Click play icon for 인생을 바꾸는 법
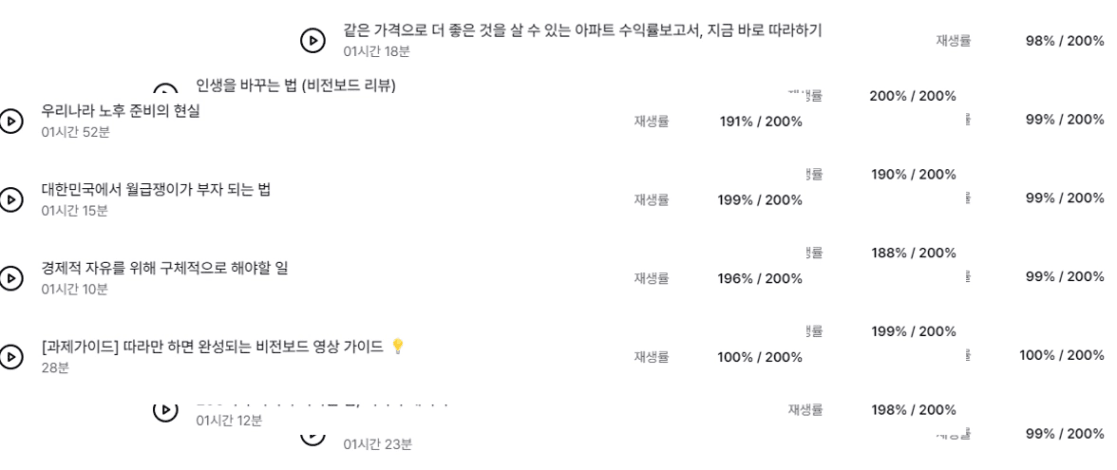The height and width of the screenshot is (470, 1117). [x=165, y=90]
